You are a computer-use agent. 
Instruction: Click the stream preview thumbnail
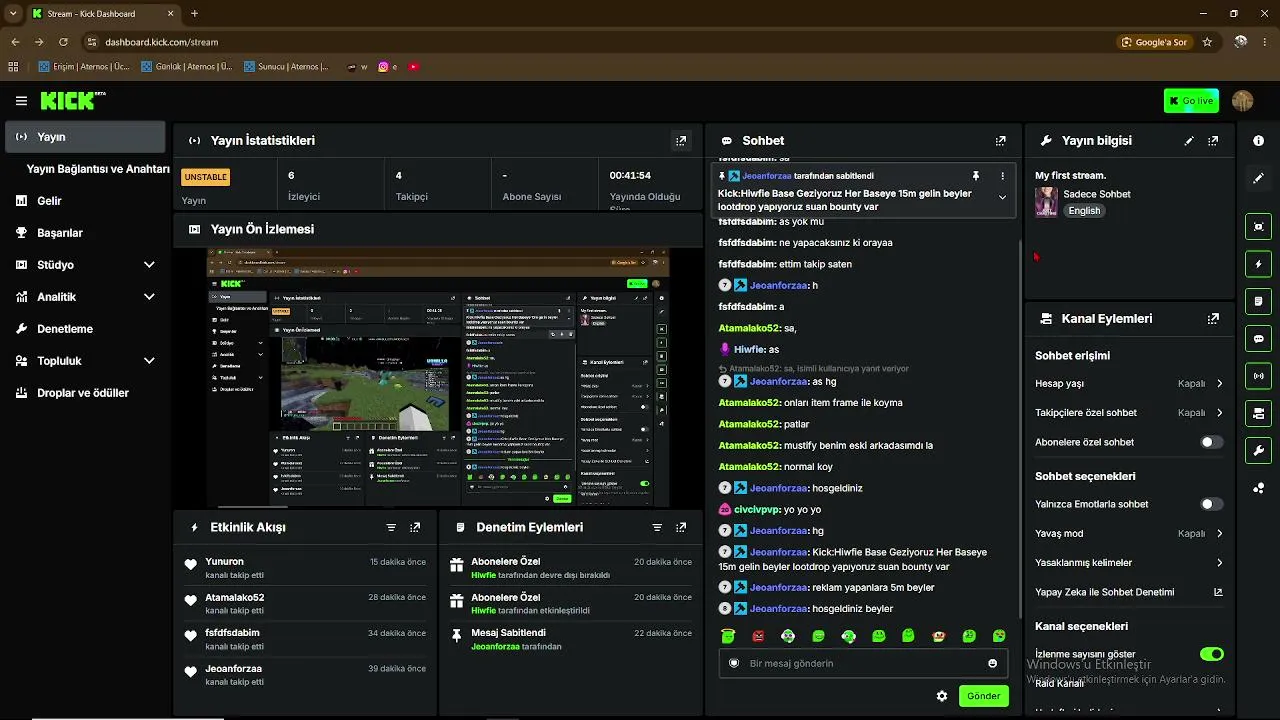click(x=438, y=378)
